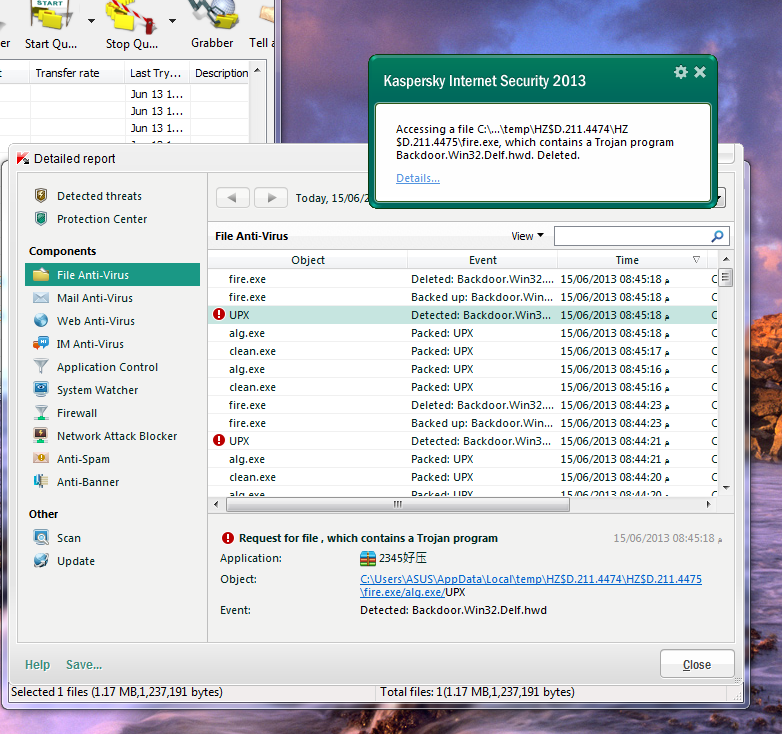This screenshot has width=782, height=734.
Task: Open the object file path link
Action: [531, 585]
